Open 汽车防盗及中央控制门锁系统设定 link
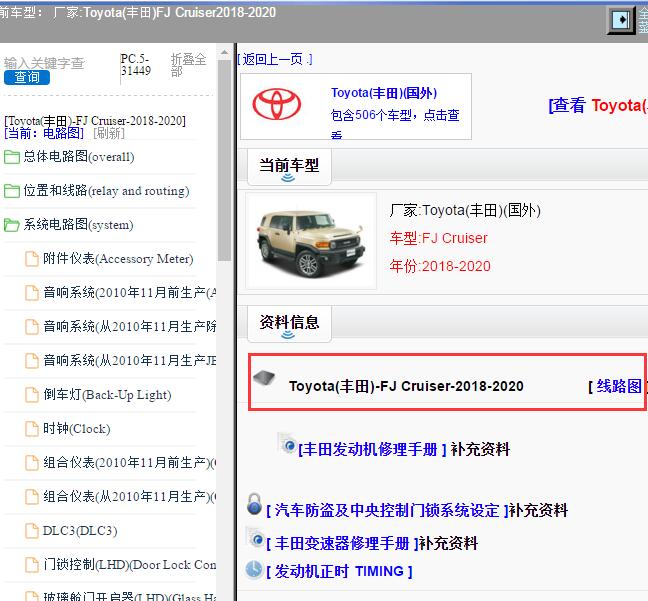 387,510
